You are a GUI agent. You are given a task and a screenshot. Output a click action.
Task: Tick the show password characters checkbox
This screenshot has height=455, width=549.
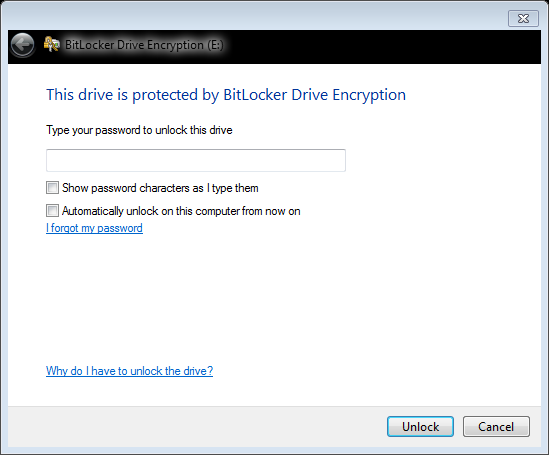pos(53,188)
